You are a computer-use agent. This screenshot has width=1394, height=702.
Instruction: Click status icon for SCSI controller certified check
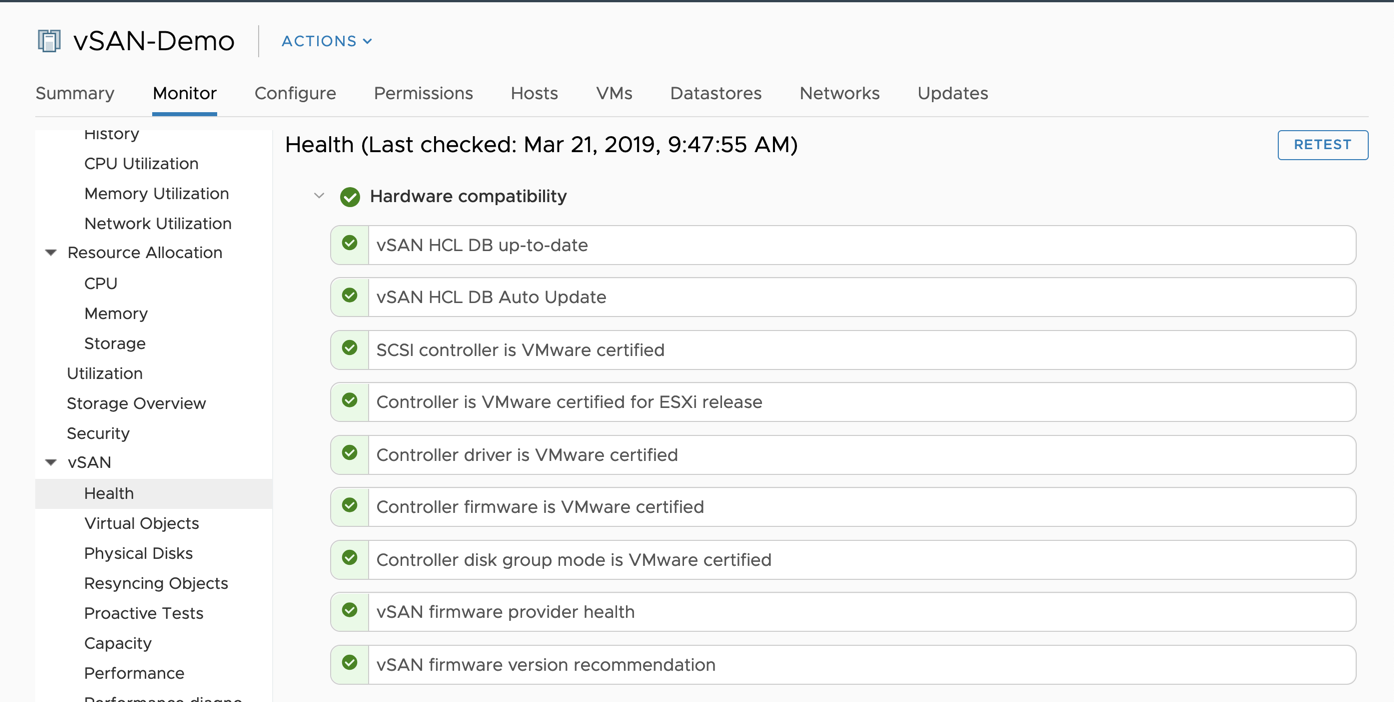pyautogui.click(x=350, y=349)
